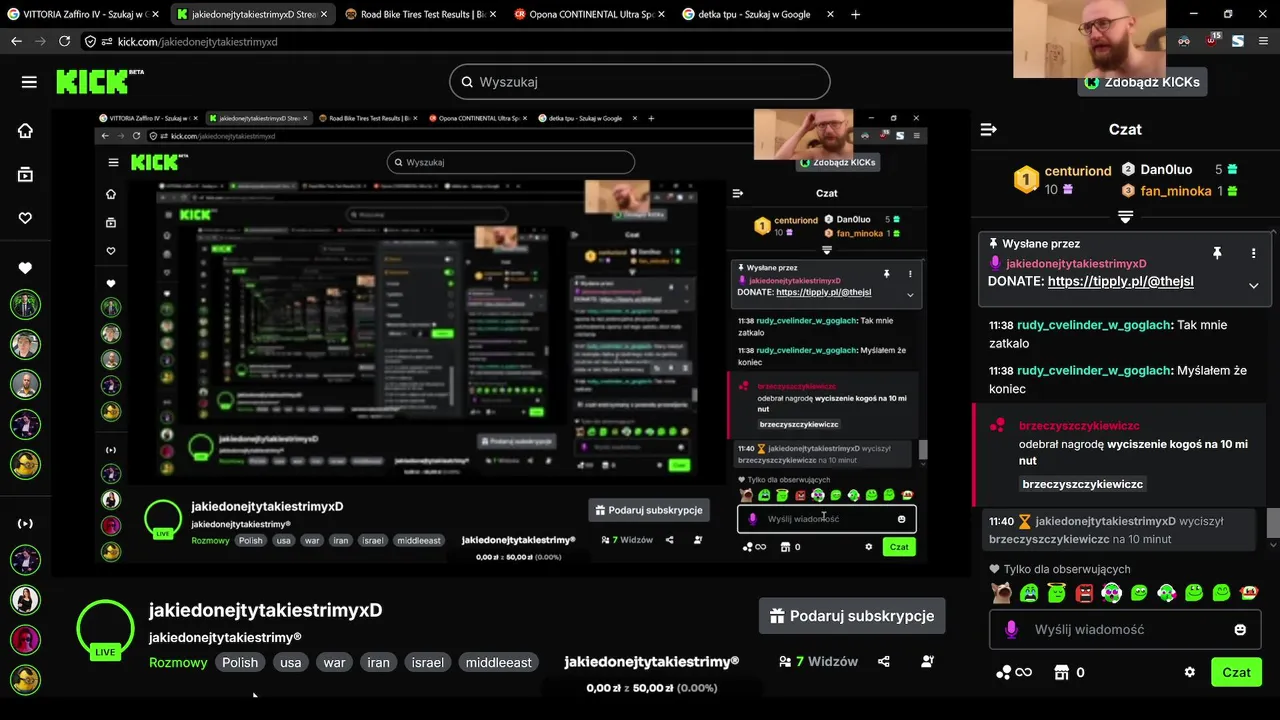
Task: Insert the angry red face emote
Action: click(x=1084, y=593)
